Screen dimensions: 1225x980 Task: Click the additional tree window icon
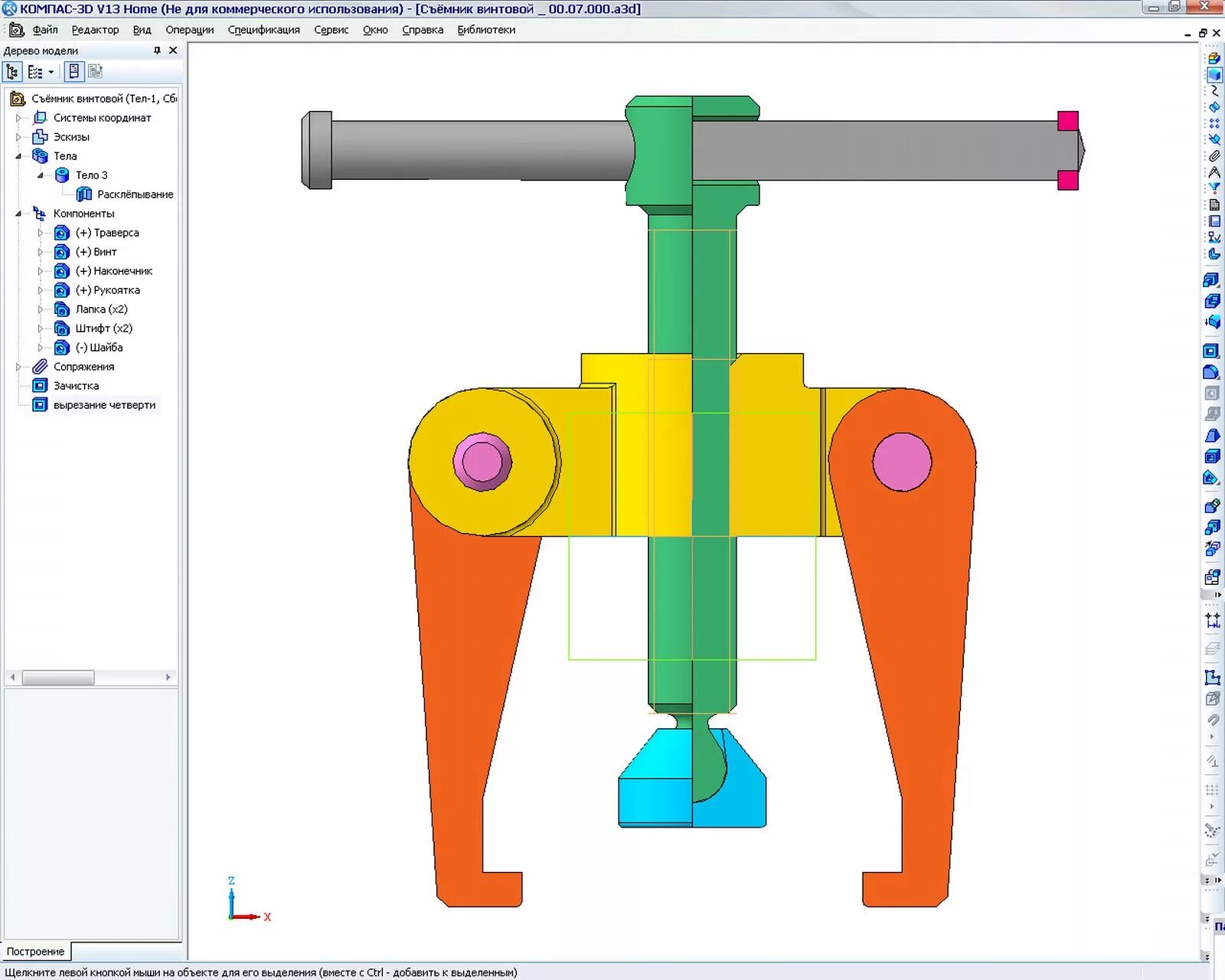(95, 72)
